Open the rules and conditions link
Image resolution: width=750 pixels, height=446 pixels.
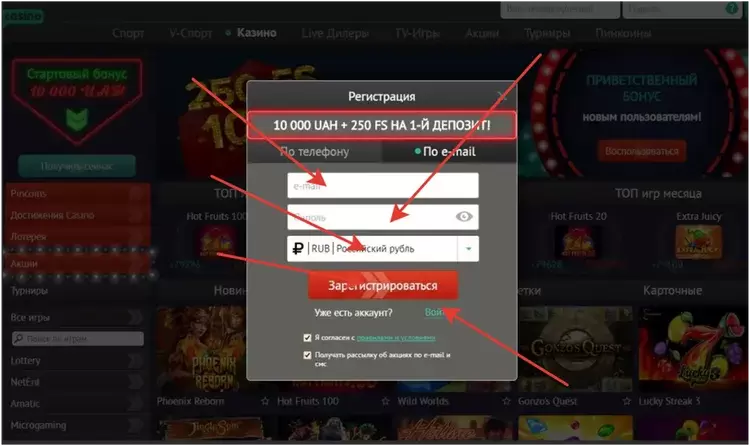[x=396, y=338]
